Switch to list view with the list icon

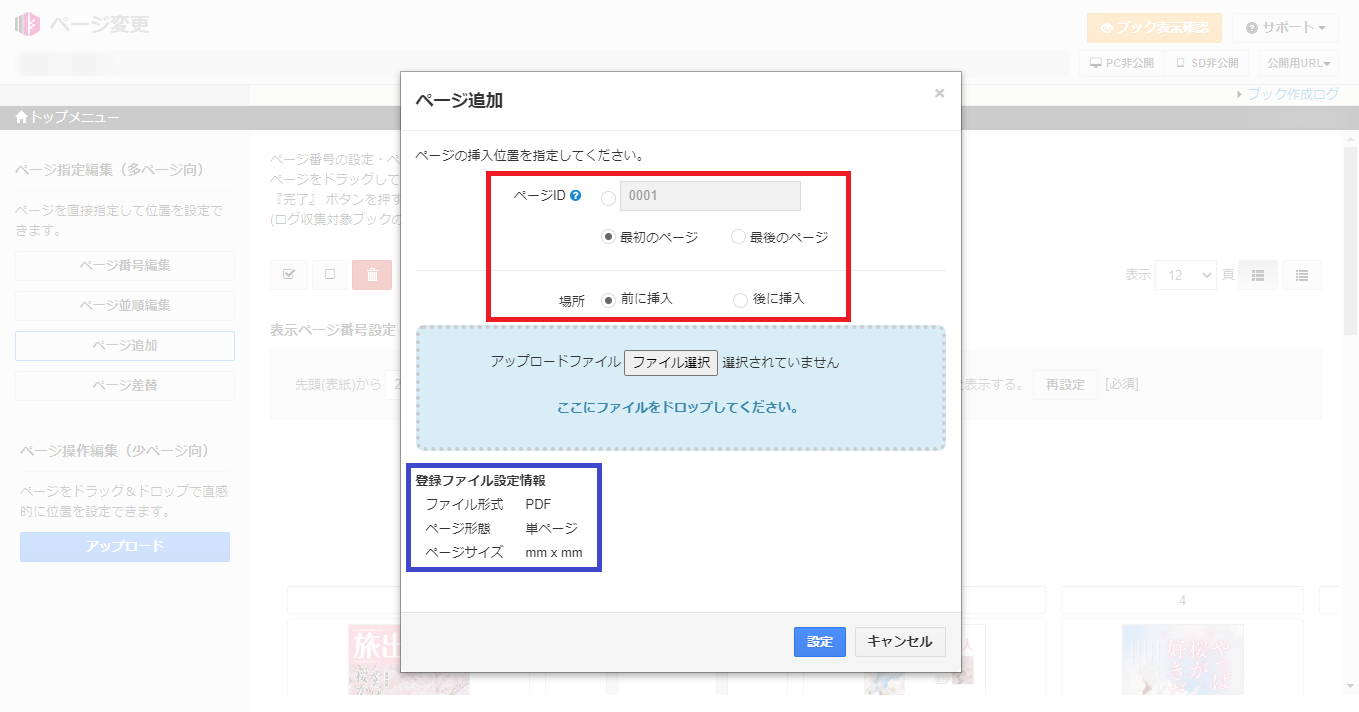(x=1301, y=275)
